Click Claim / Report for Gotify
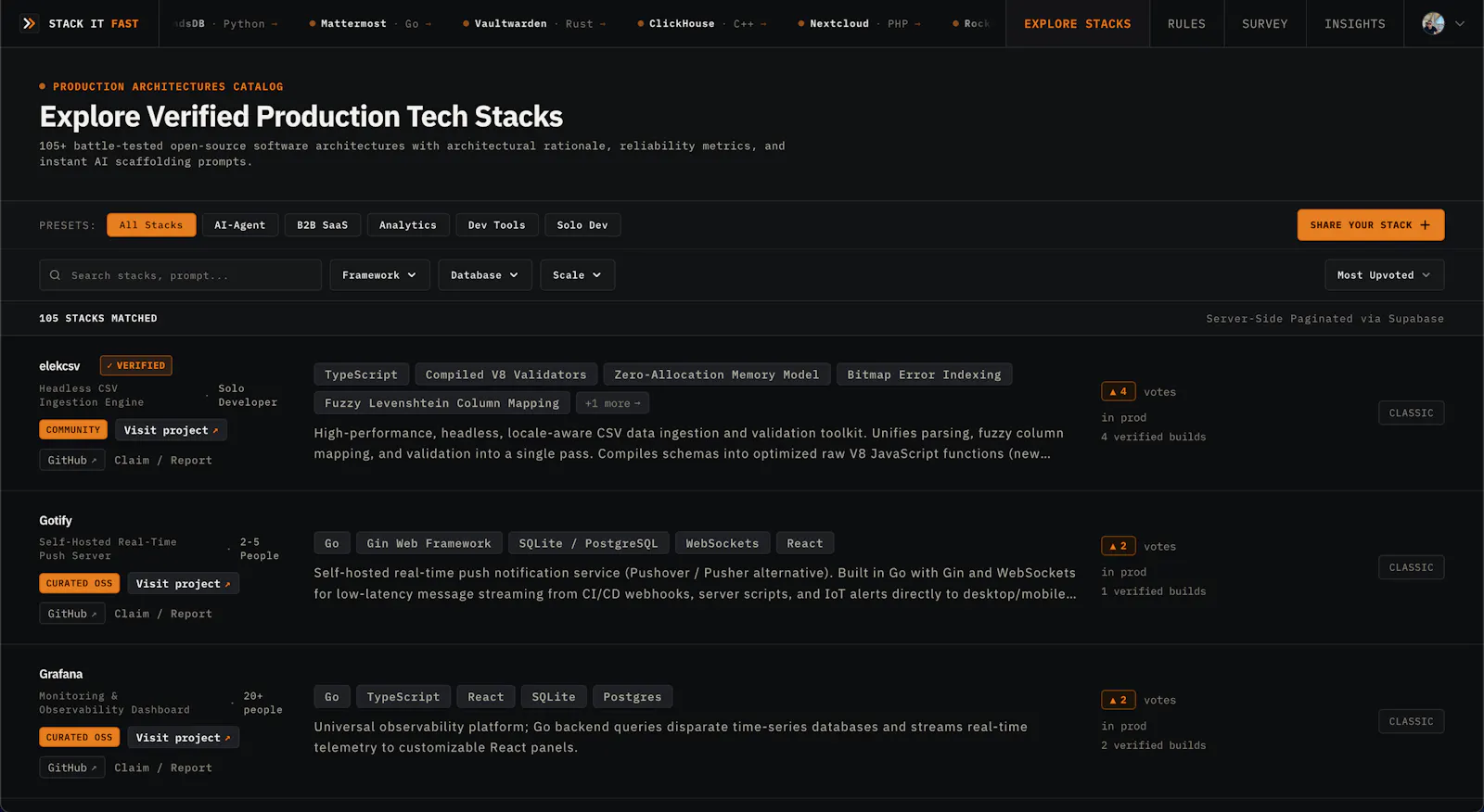Image resolution: width=1484 pixels, height=812 pixels. coord(163,614)
